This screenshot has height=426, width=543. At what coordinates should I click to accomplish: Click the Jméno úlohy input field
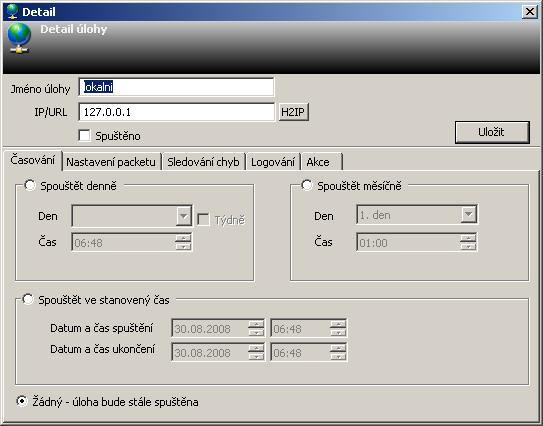pos(176,87)
